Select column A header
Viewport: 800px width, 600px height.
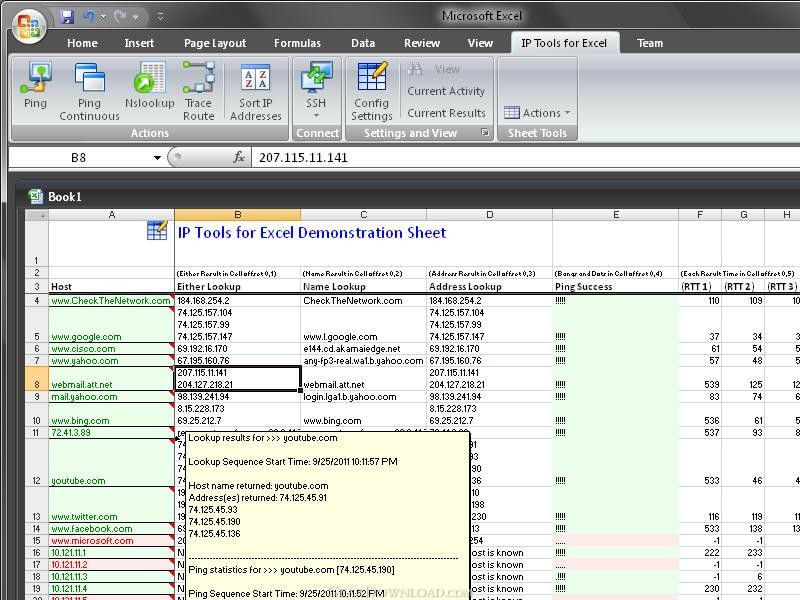(x=111, y=215)
